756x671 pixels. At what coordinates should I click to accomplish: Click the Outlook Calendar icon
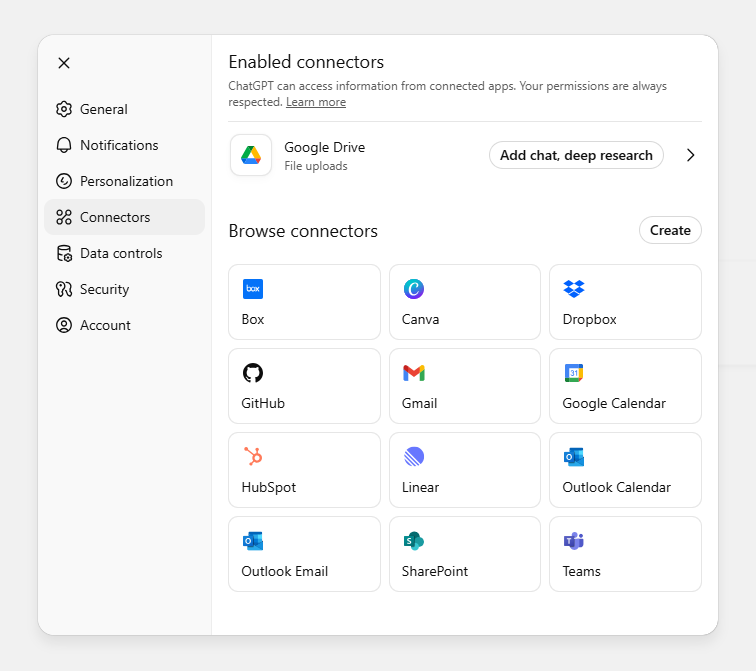574,457
